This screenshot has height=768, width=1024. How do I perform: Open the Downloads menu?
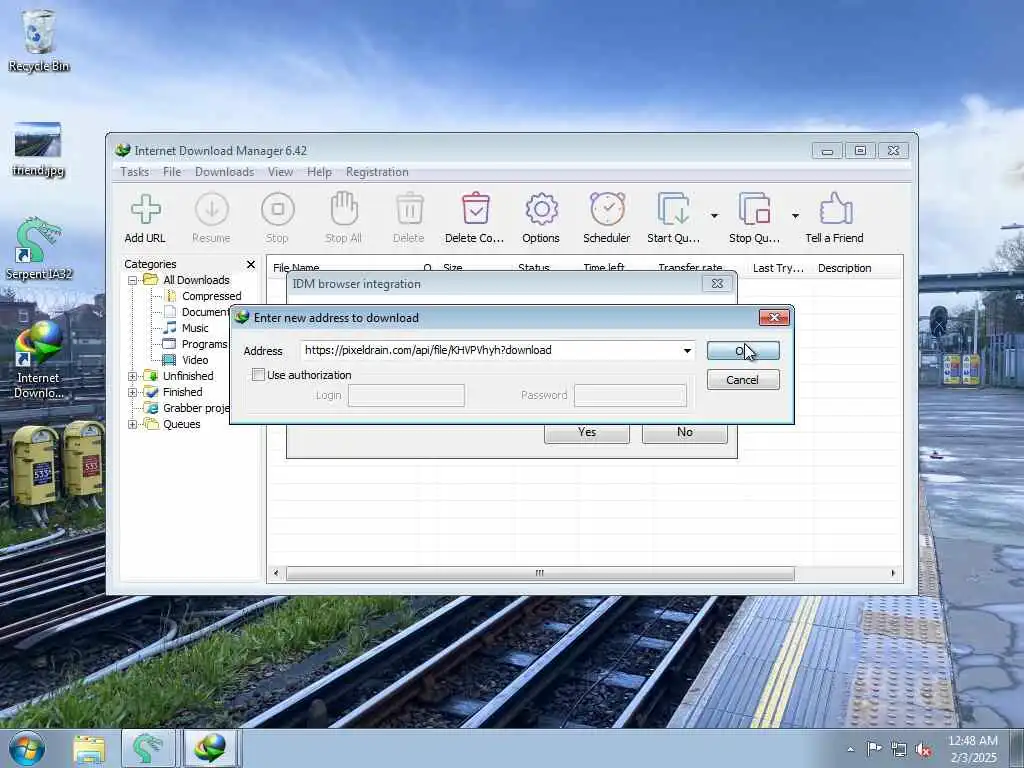225,172
